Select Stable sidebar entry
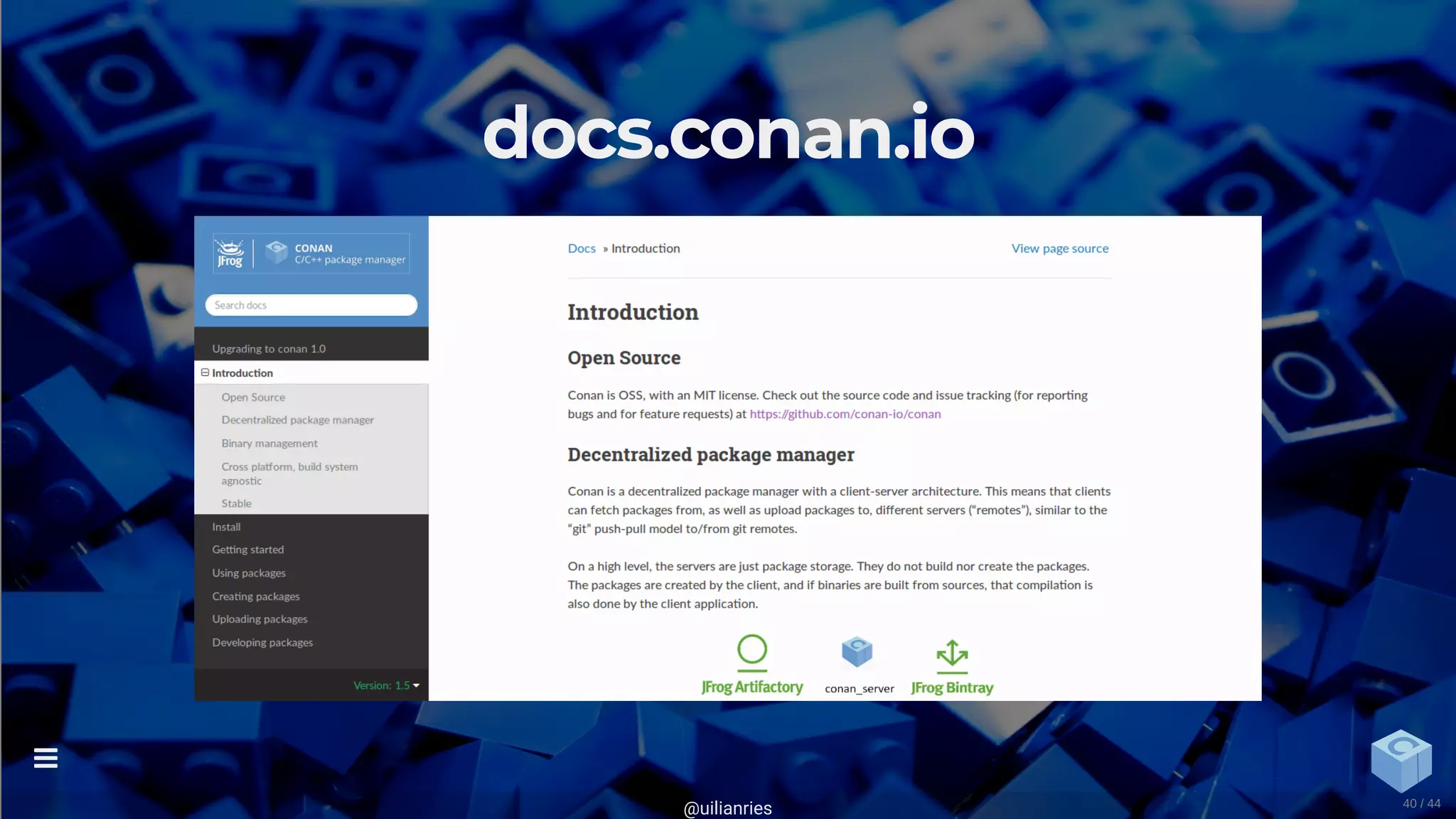The width and height of the screenshot is (1456, 819). tap(236, 503)
